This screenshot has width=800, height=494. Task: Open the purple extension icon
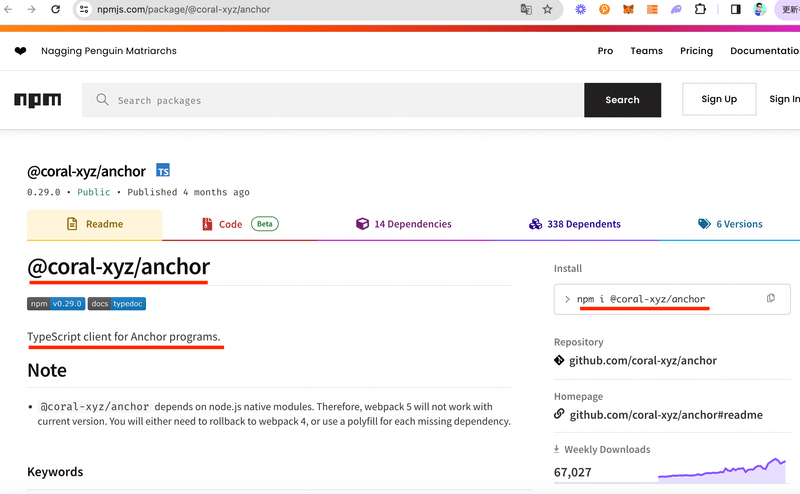(676, 9)
